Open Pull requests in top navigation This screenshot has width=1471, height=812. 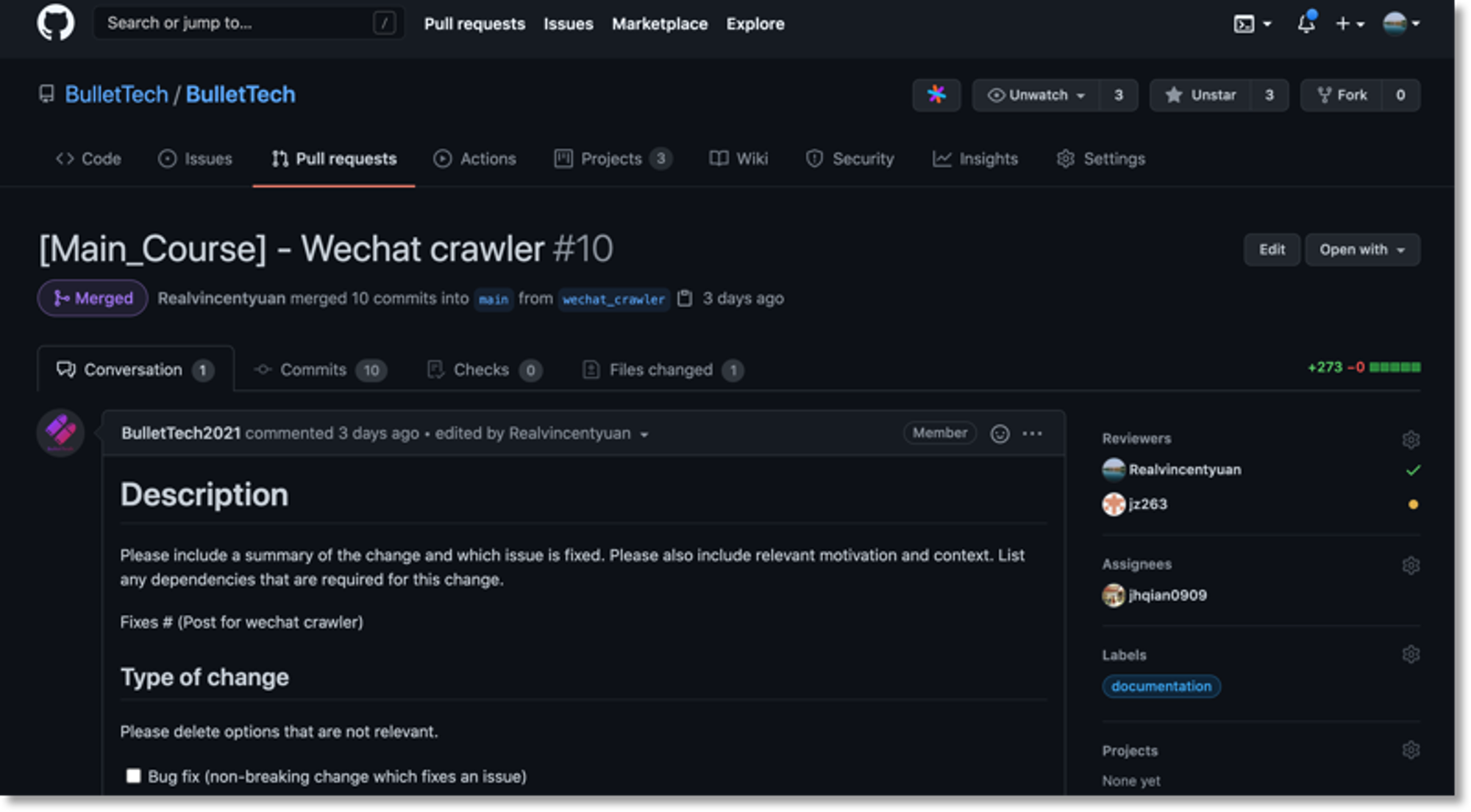click(x=474, y=24)
